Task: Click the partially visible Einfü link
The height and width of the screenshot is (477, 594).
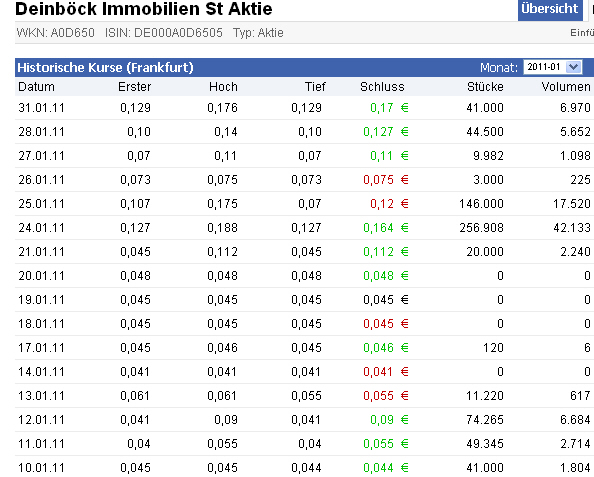Action: 582,33
